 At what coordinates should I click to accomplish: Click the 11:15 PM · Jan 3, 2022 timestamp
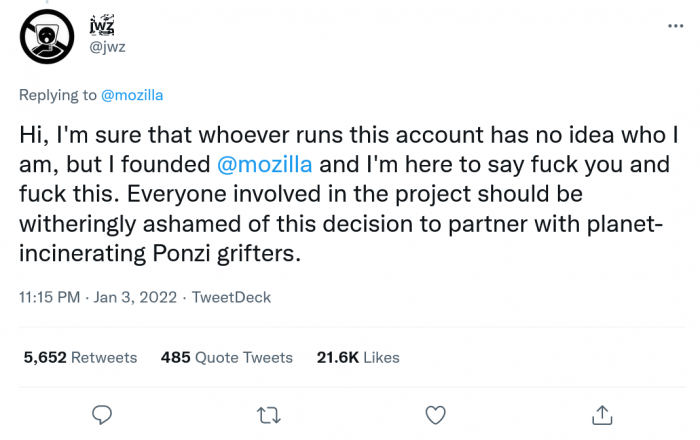tap(100, 297)
